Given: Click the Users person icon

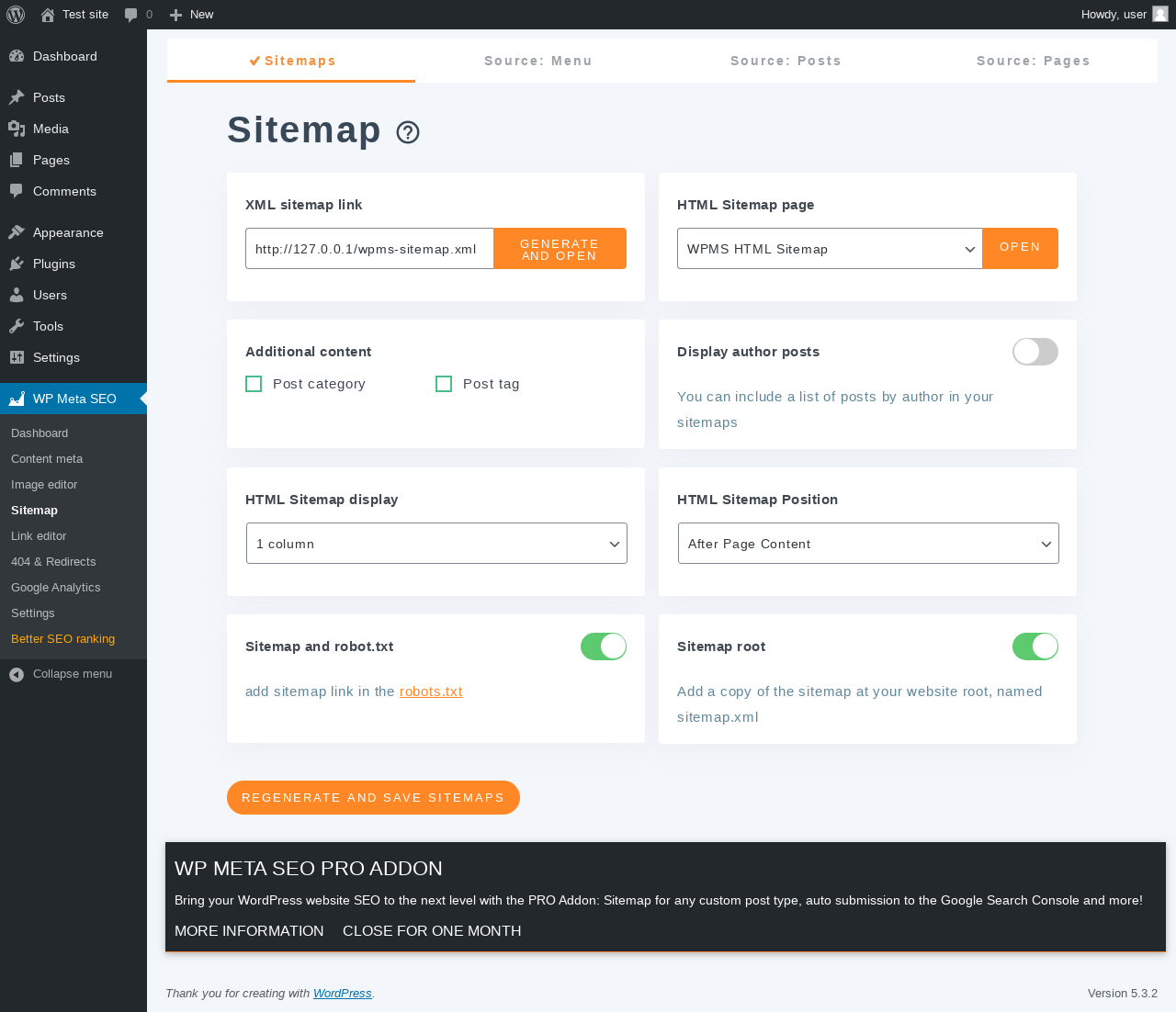Looking at the screenshot, I should [17, 295].
